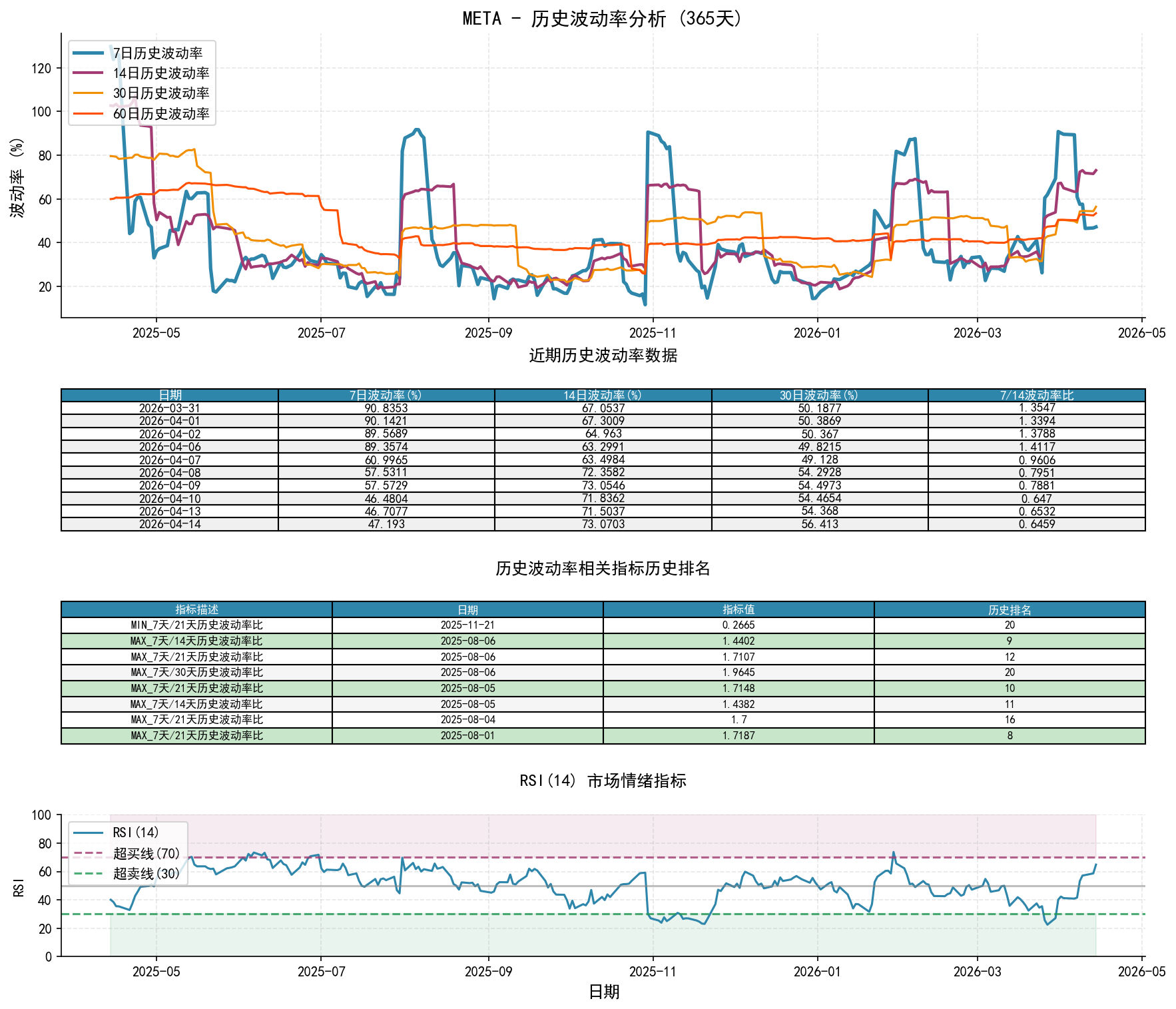Click the 7日波动率(%) column header
The width and height of the screenshot is (1176, 1009).
click(386, 396)
